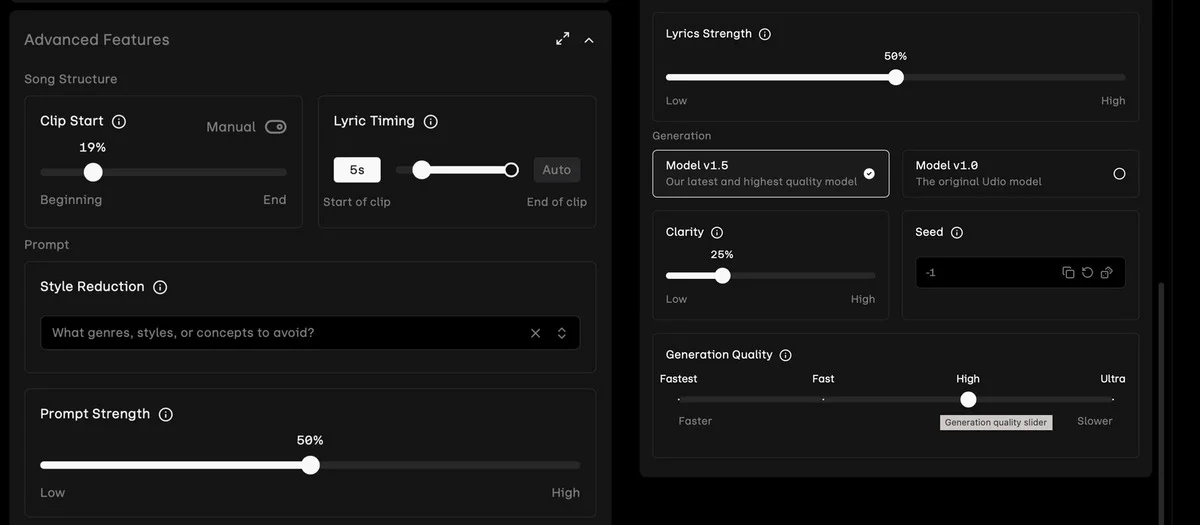Click the Generation Quality info icon
The height and width of the screenshot is (525, 1200).
click(786, 355)
